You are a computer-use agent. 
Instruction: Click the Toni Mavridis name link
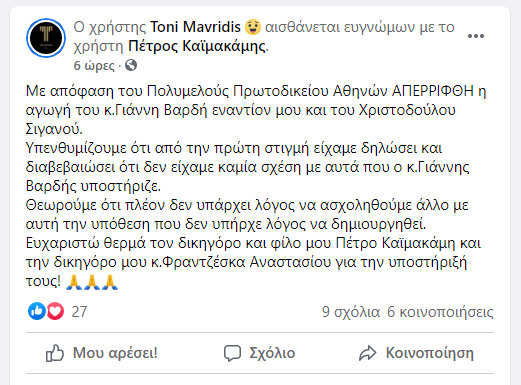point(195,27)
